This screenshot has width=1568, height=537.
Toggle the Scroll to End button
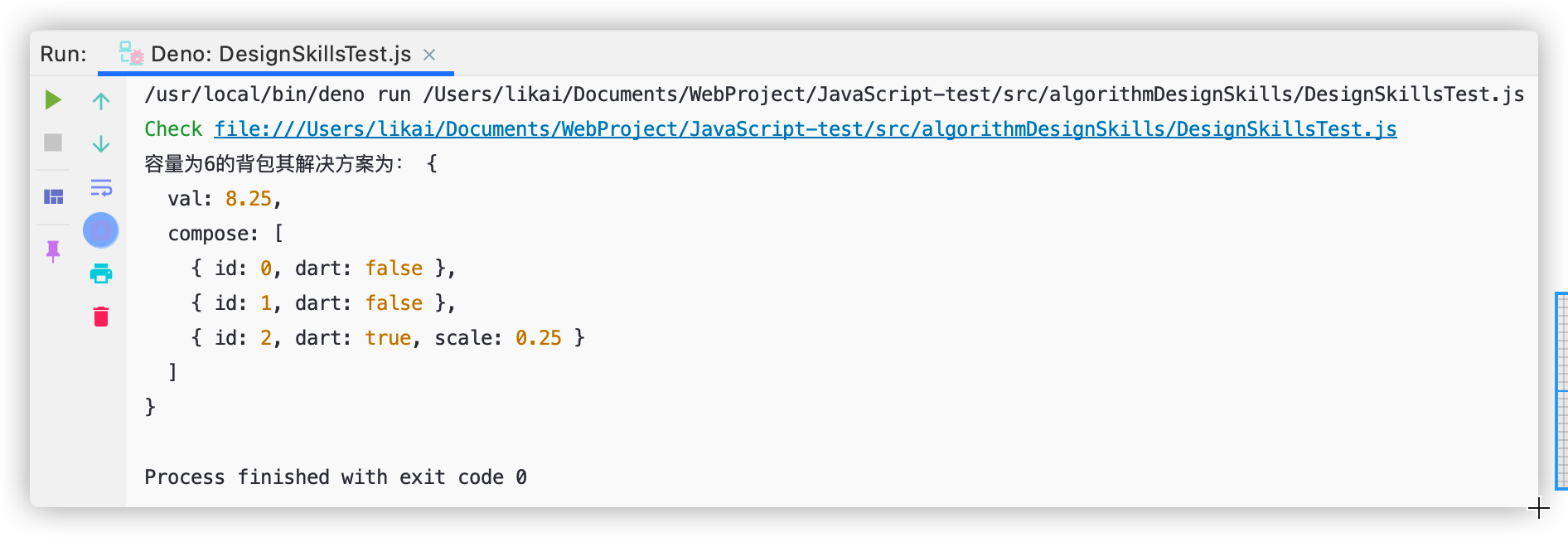pos(101,230)
